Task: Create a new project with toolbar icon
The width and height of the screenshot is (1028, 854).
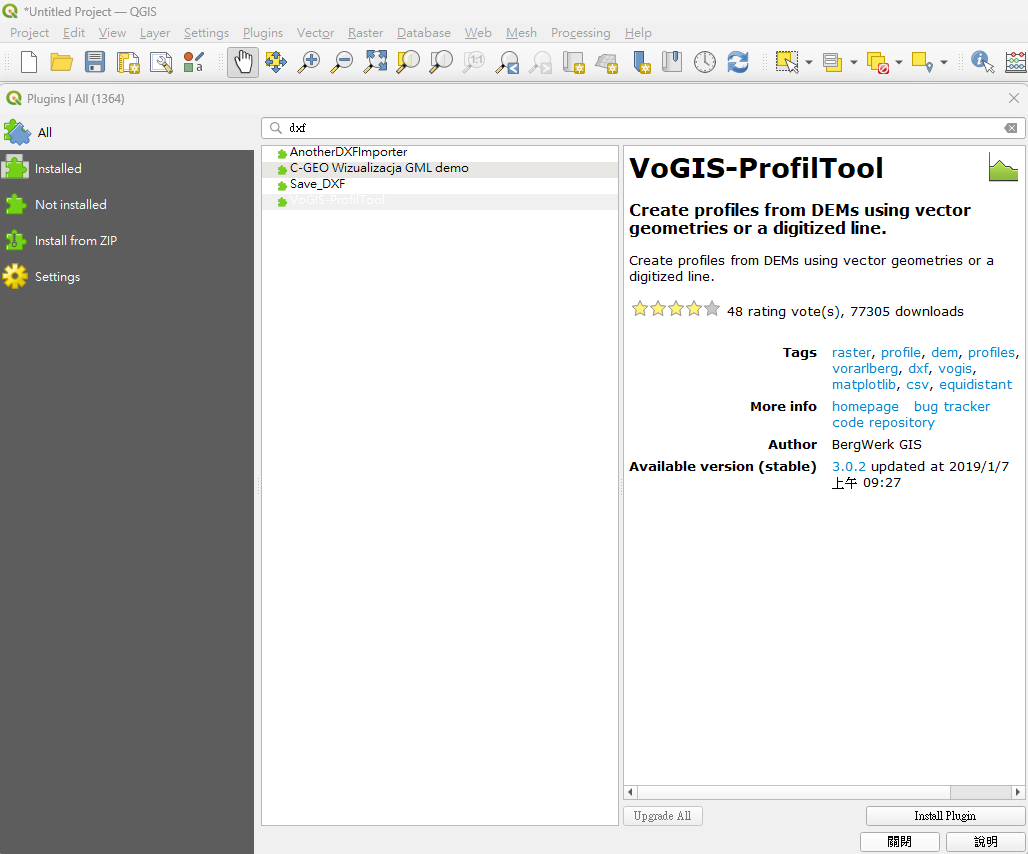Action: coord(29,62)
